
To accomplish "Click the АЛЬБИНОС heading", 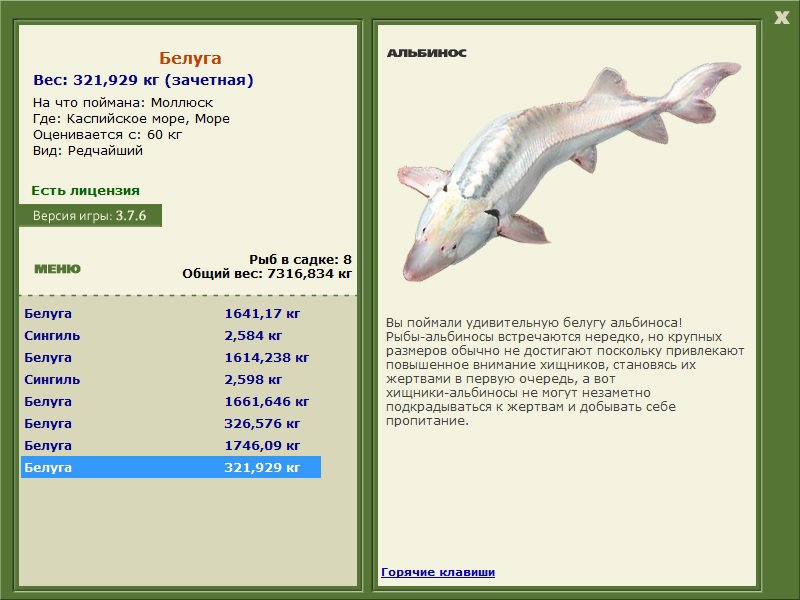I will [427, 53].
